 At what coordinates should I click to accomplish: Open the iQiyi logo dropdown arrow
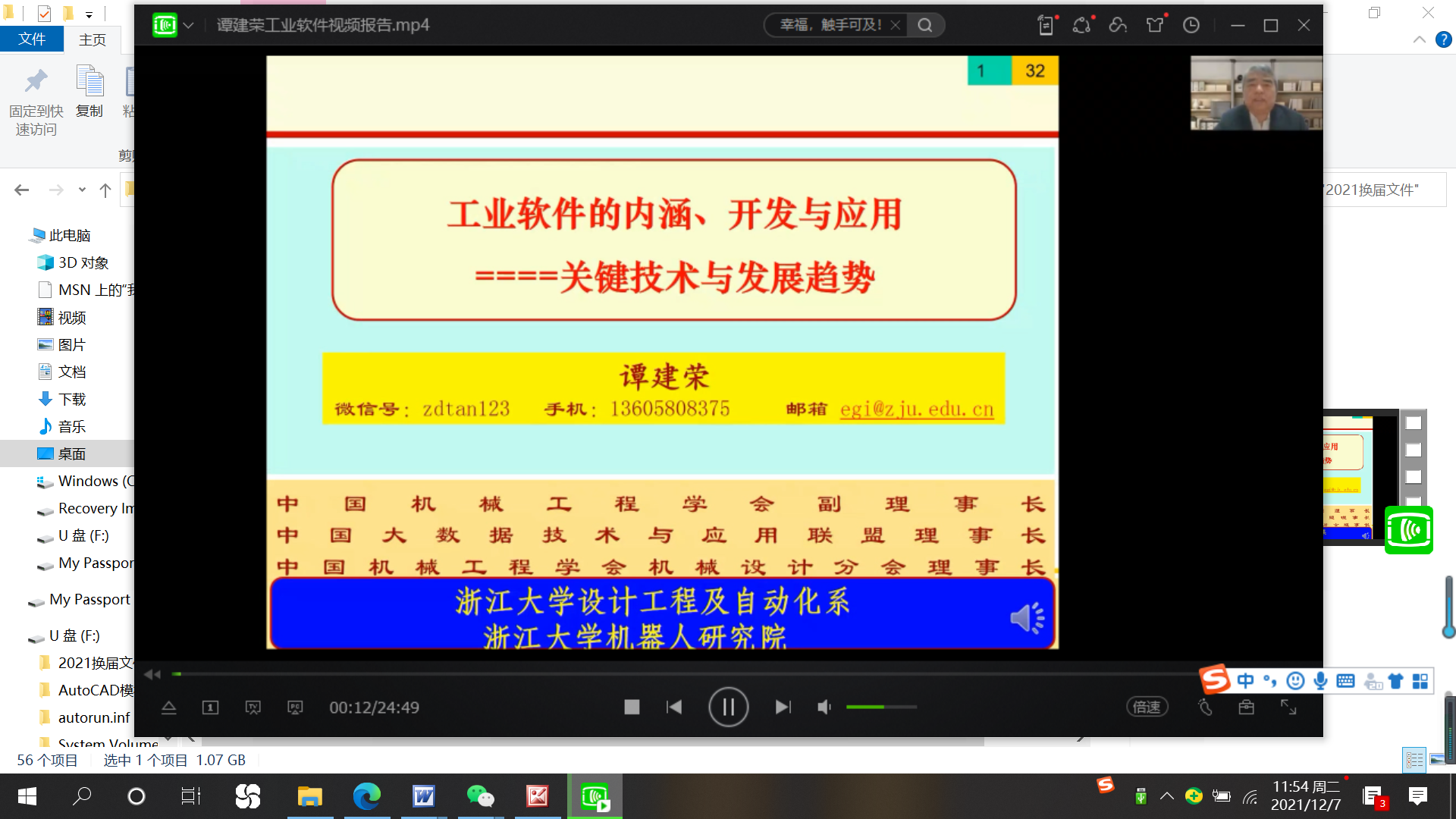click(189, 25)
